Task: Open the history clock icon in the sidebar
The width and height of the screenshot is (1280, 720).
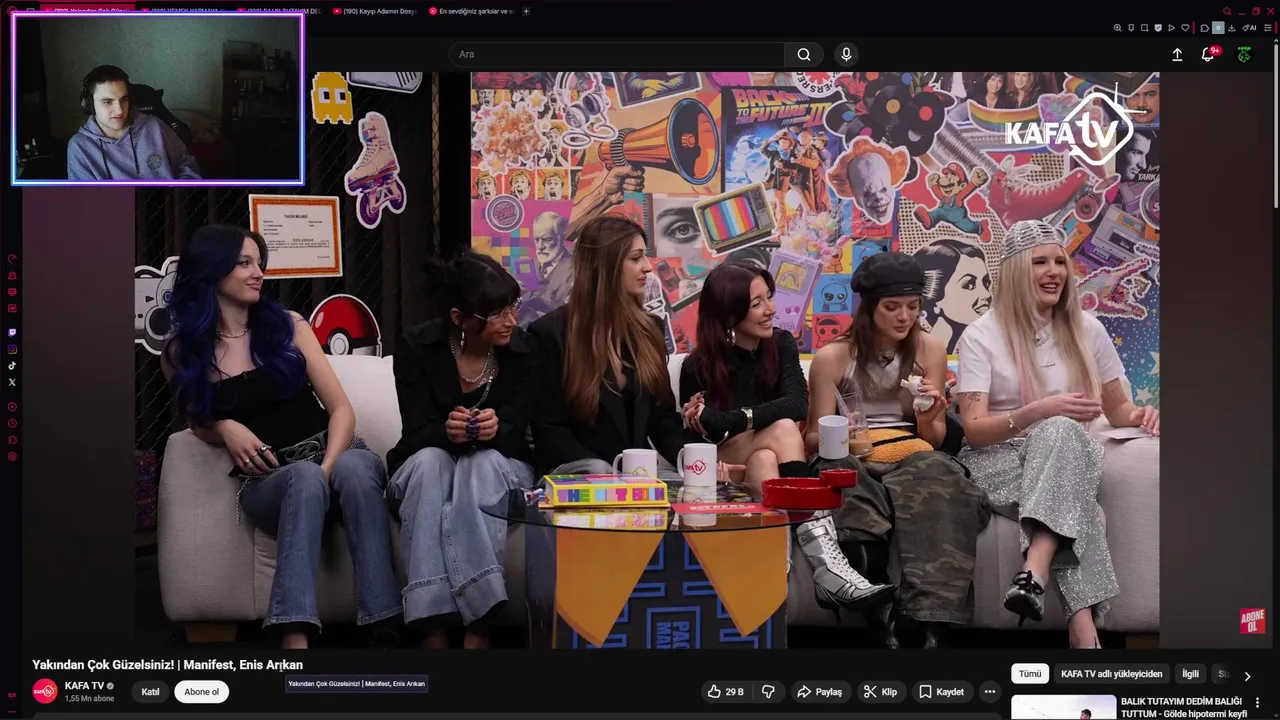Action: click(12, 424)
